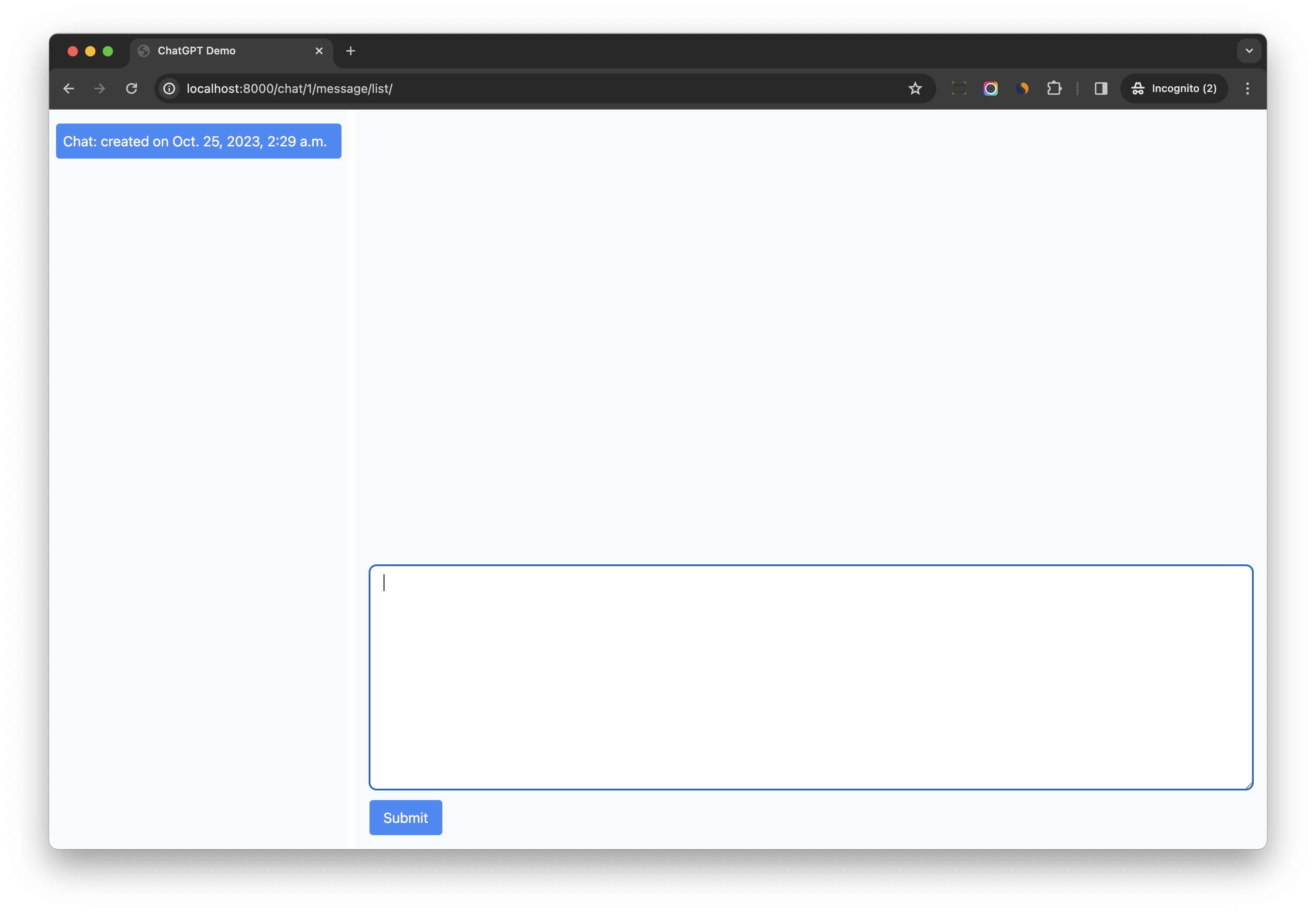Reload the current page
This screenshot has width=1316, height=914.
tap(132, 89)
